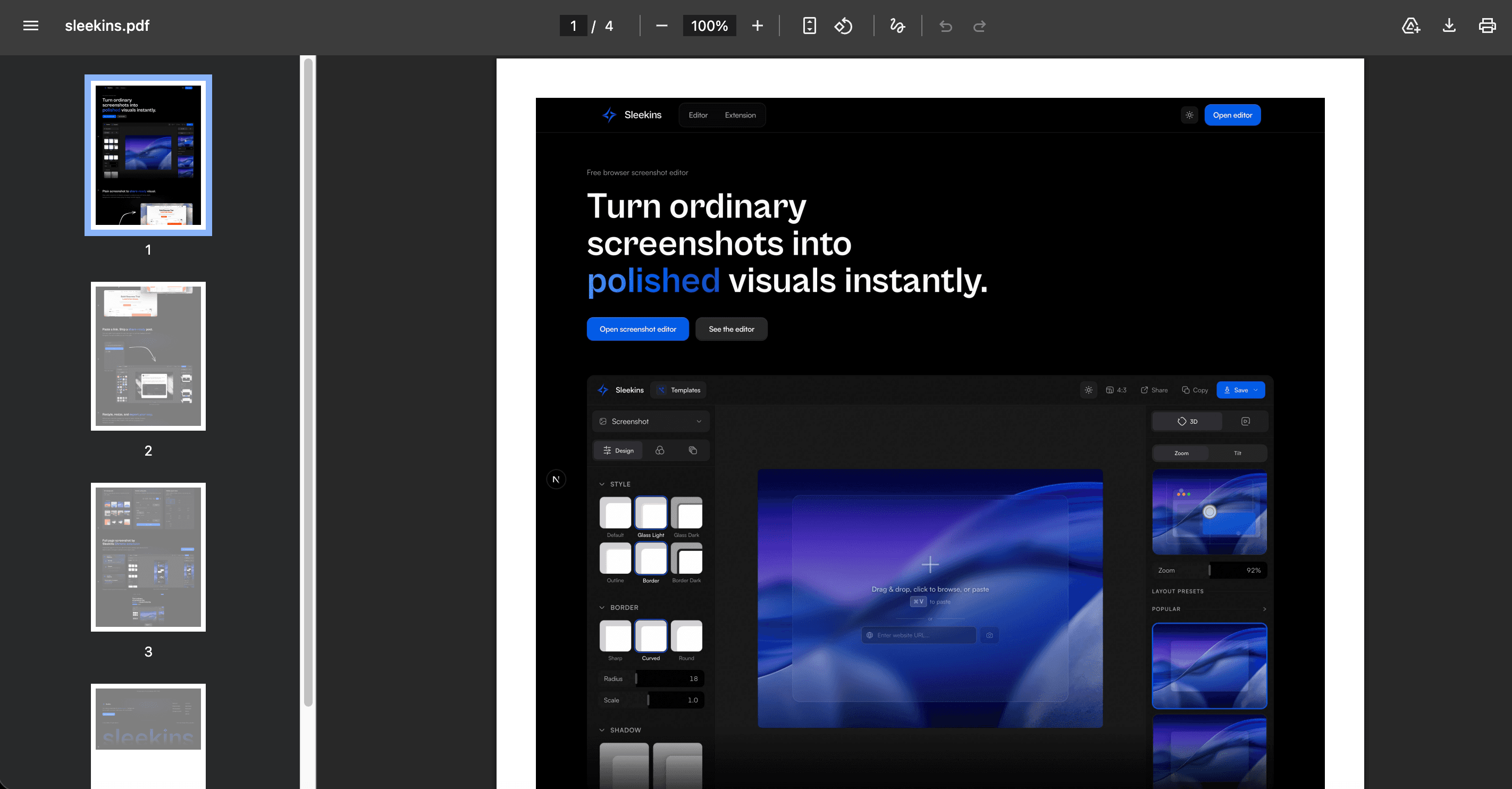This screenshot has width=1512, height=789.
Task: Undo the last annotation
Action: tap(946, 26)
